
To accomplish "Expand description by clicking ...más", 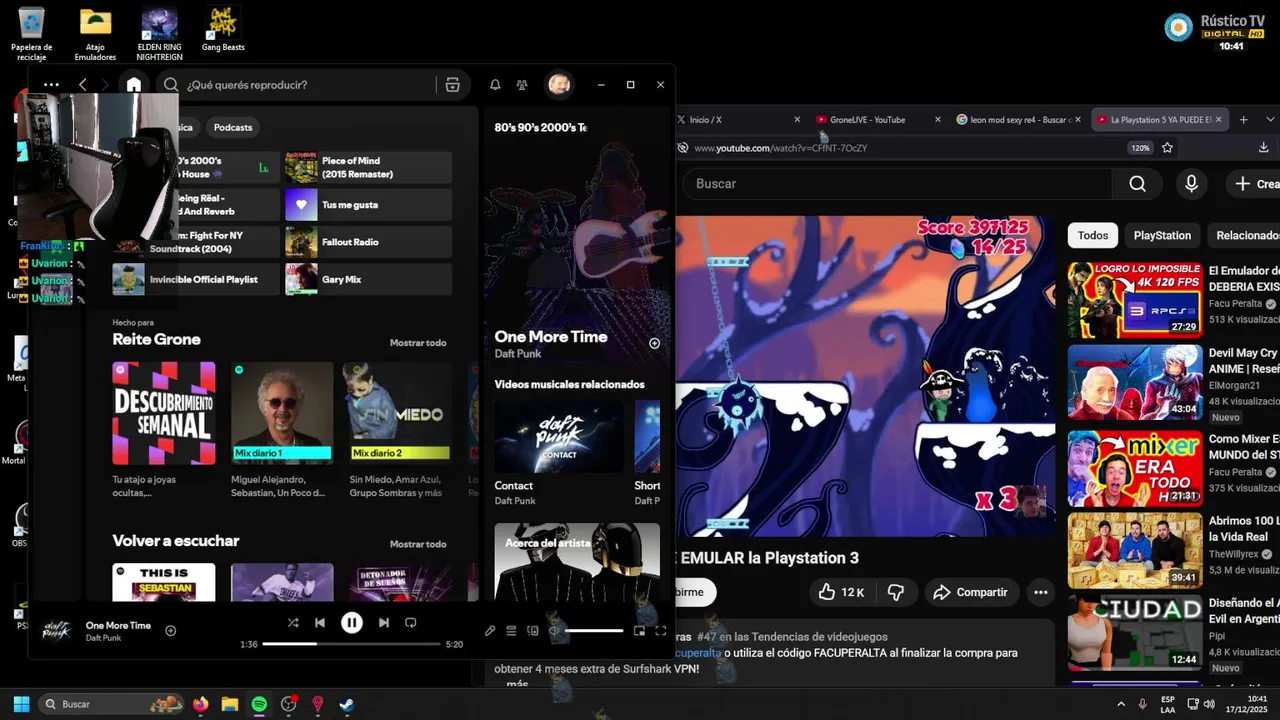I will click(x=515, y=684).
